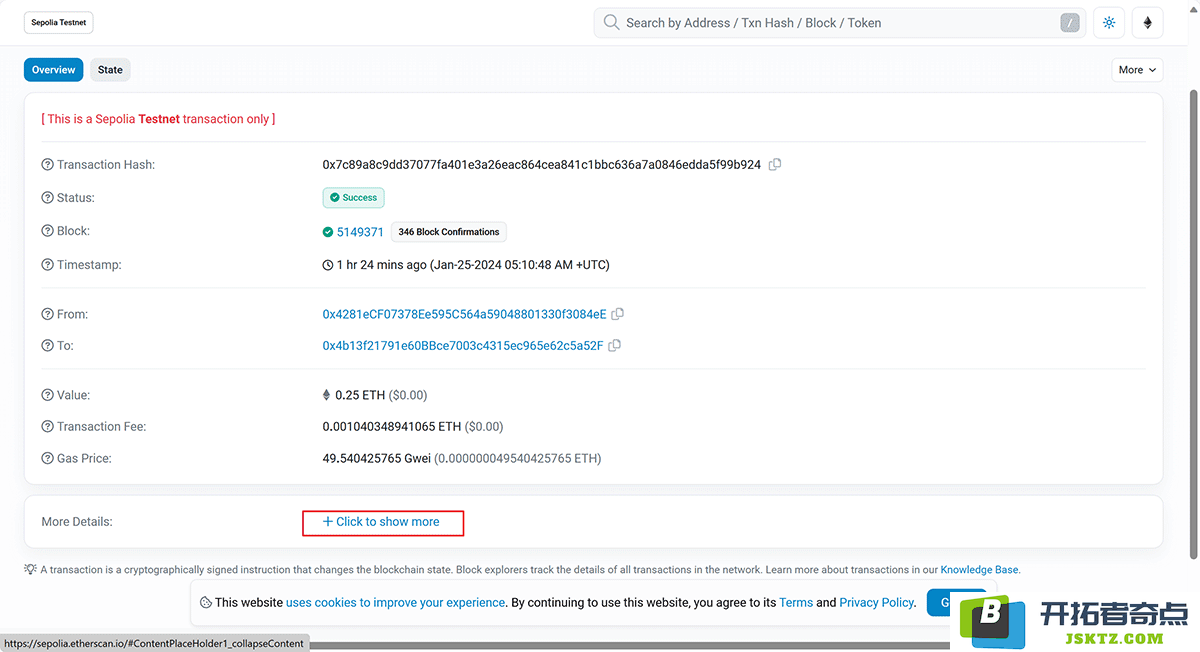Toggle the light/dark theme sun icon
The height and width of the screenshot is (652, 1200).
coord(1109,23)
